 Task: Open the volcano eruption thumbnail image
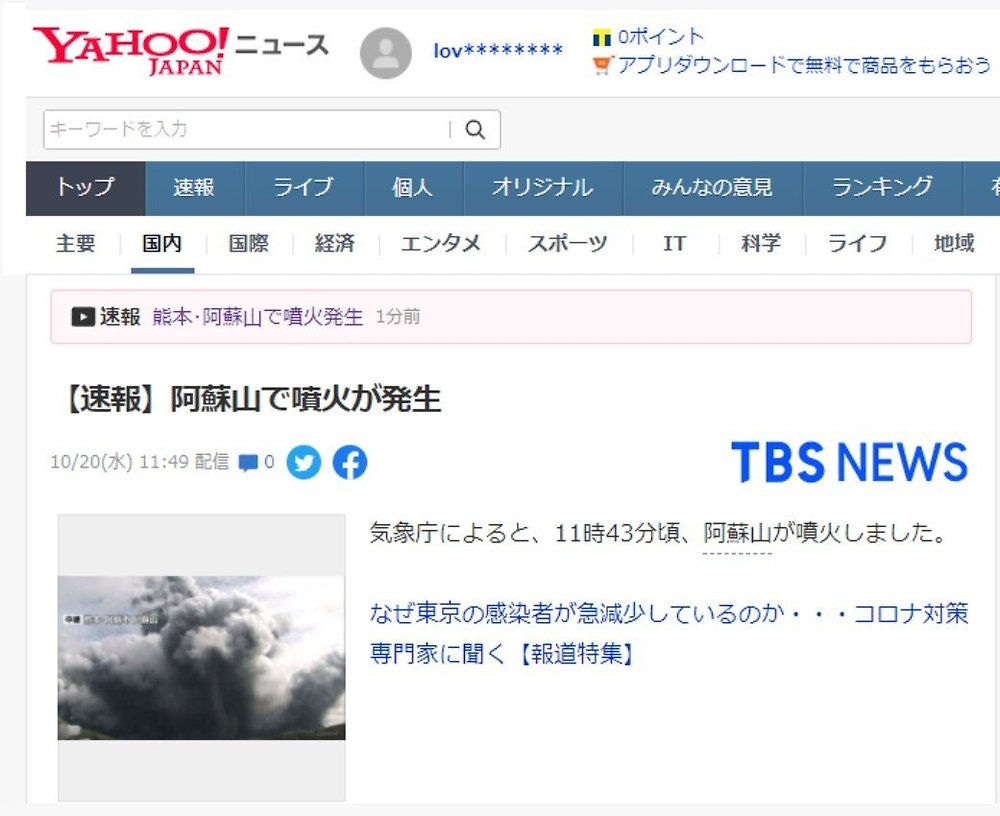(x=202, y=658)
